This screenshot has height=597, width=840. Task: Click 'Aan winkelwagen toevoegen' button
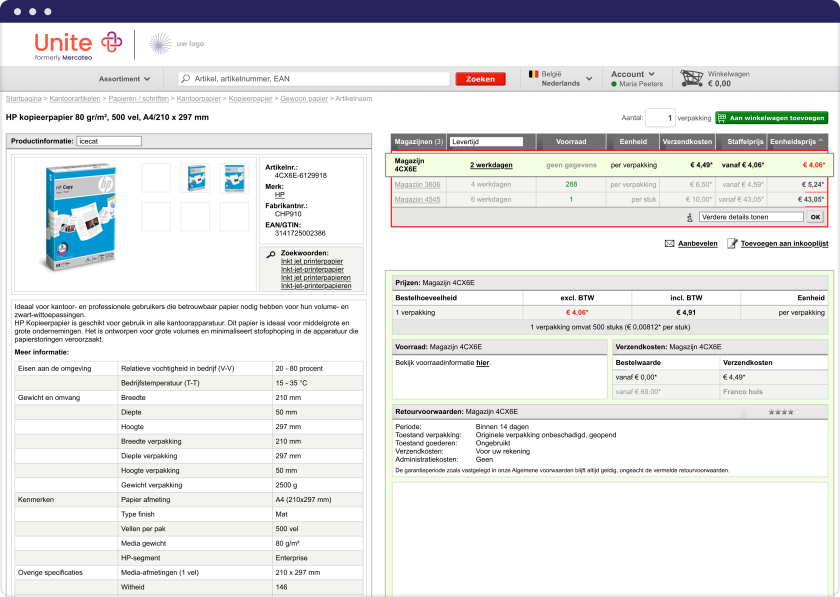pos(771,118)
